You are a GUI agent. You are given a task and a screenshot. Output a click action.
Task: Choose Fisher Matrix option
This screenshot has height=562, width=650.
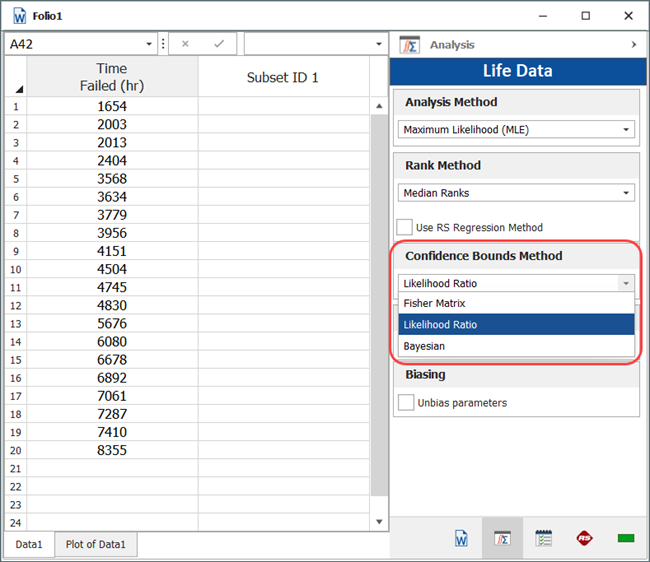[x=516, y=303]
